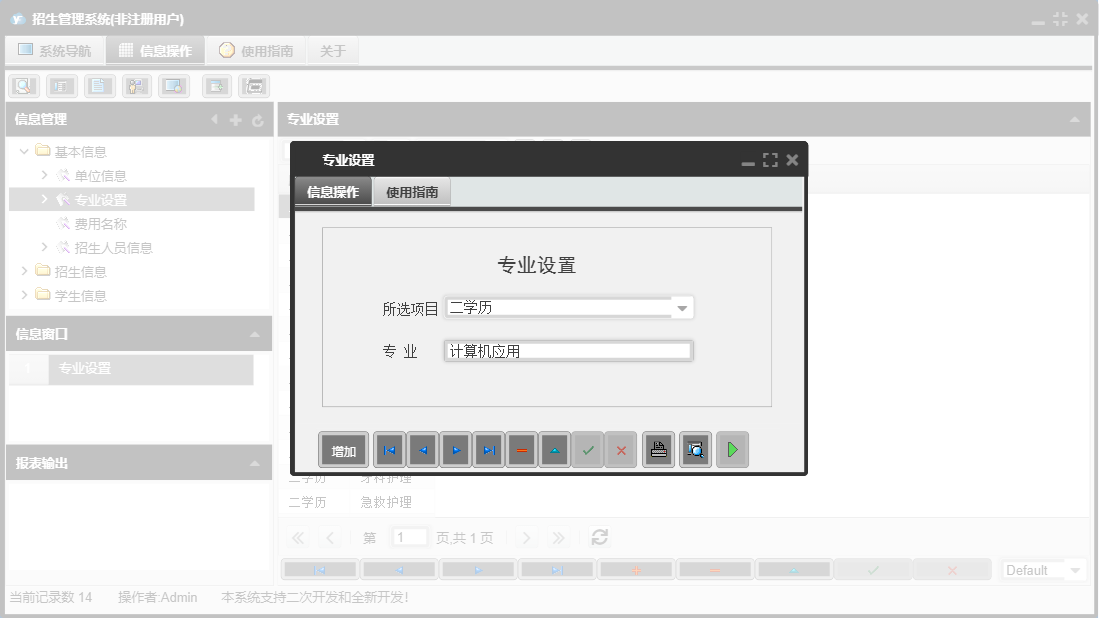Screen dimensions: 1099x618
Task: Open the Default dropdown at bottom right
Action: [x=1043, y=569]
